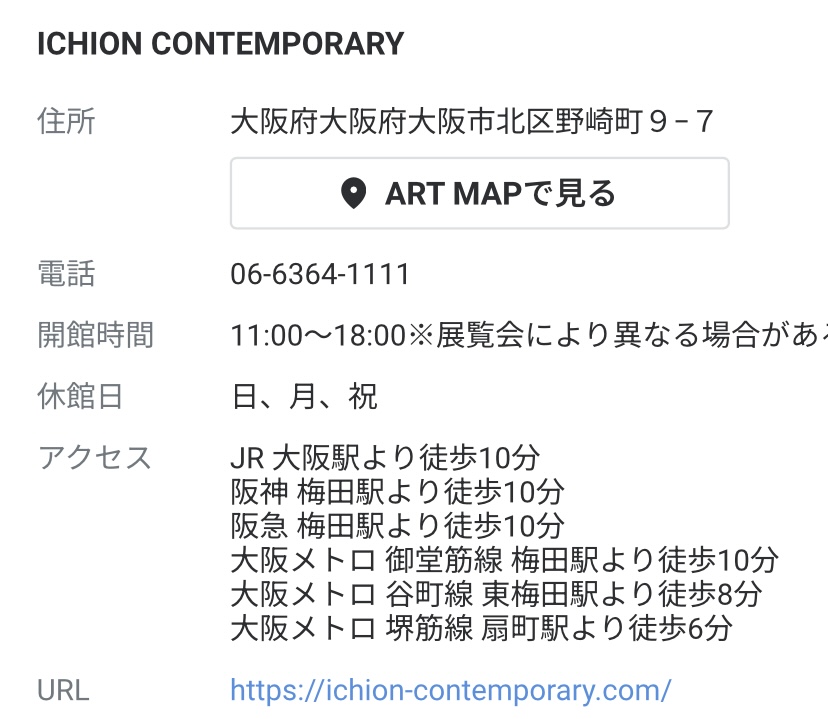
Task: Click the phone number 06-6364-1111
Action: 320,274
